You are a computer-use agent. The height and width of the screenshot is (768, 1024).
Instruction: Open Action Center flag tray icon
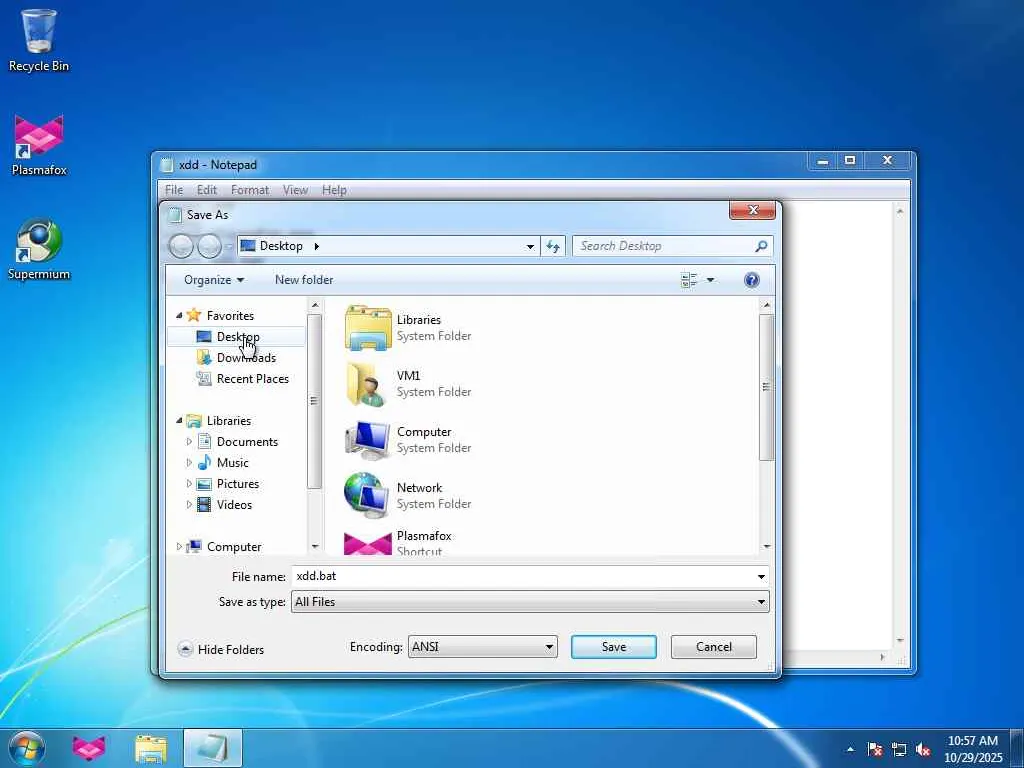(874, 749)
